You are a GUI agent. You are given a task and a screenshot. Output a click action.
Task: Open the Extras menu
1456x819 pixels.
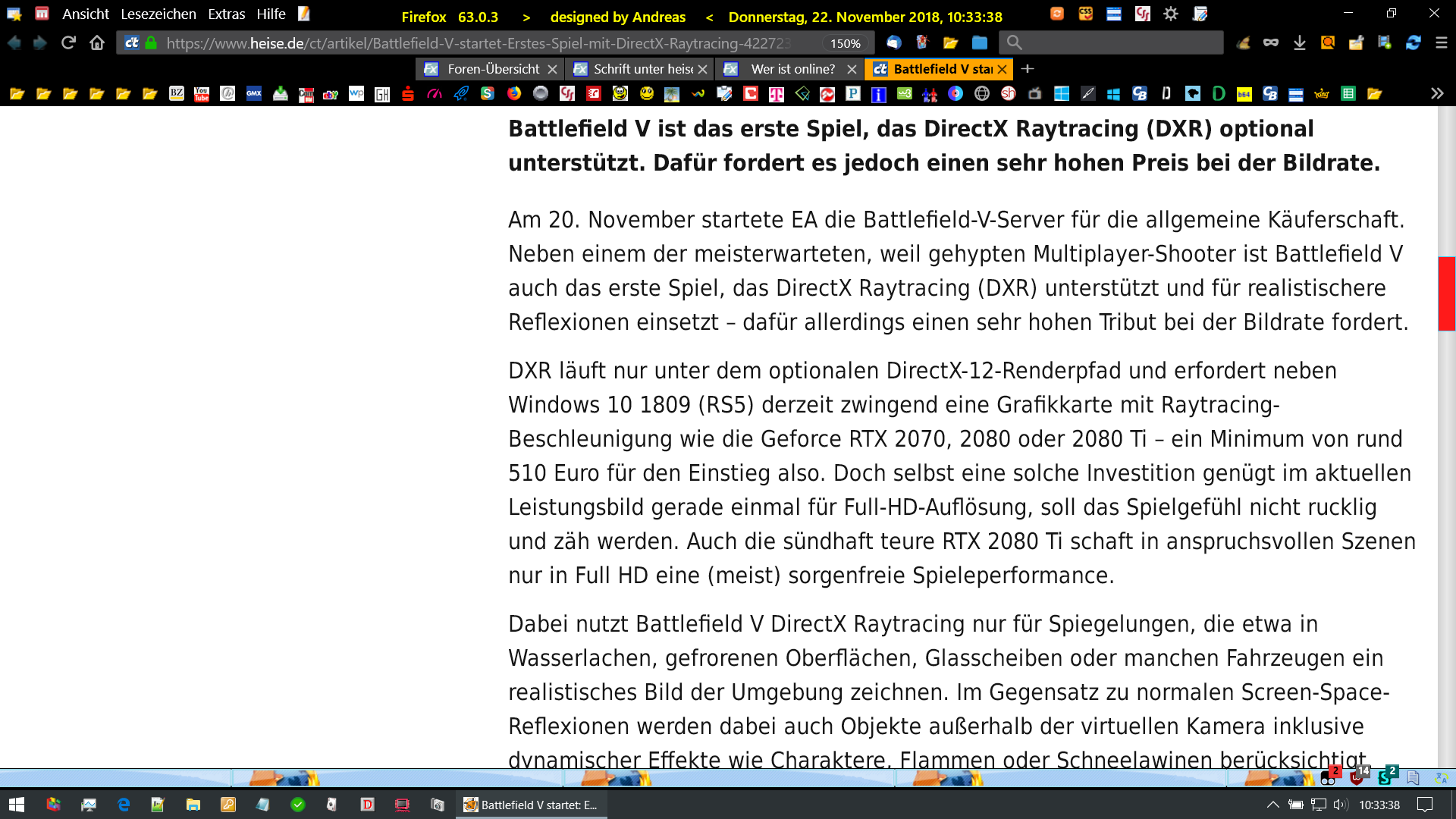[226, 14]
